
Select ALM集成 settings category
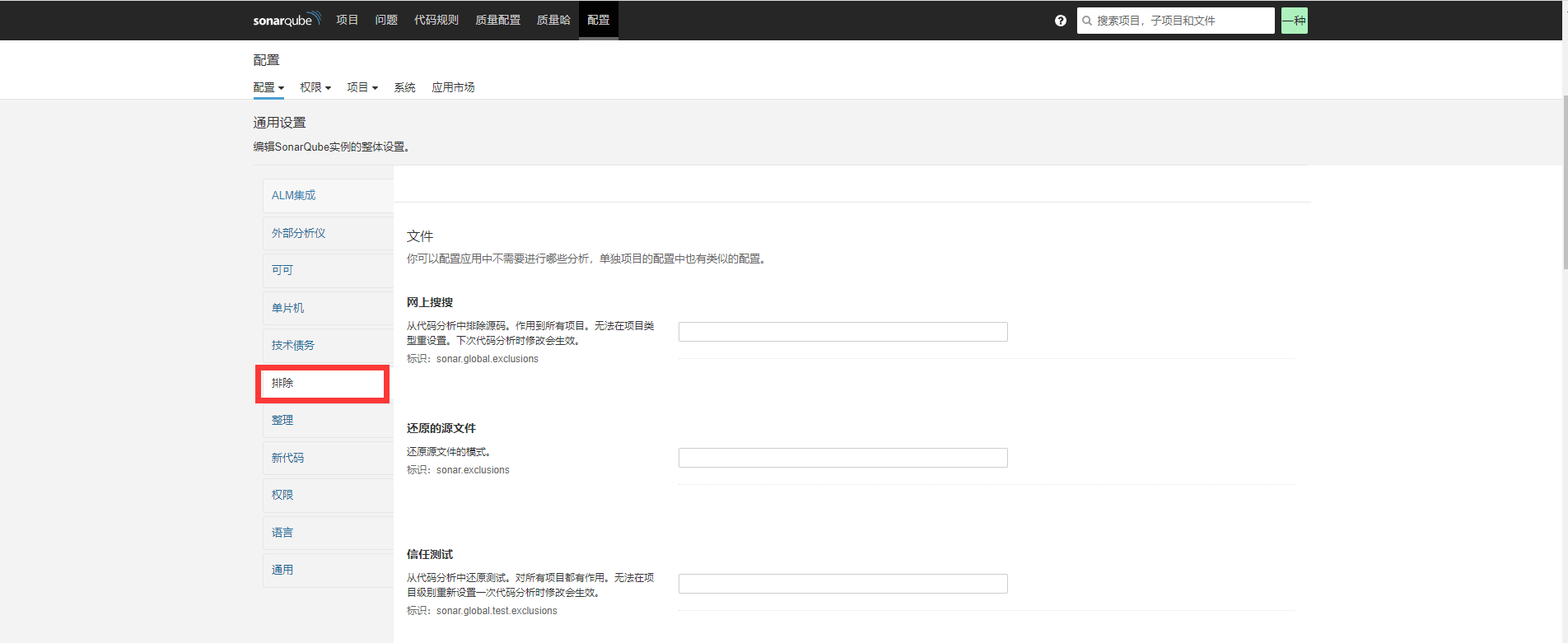(328, 195)
